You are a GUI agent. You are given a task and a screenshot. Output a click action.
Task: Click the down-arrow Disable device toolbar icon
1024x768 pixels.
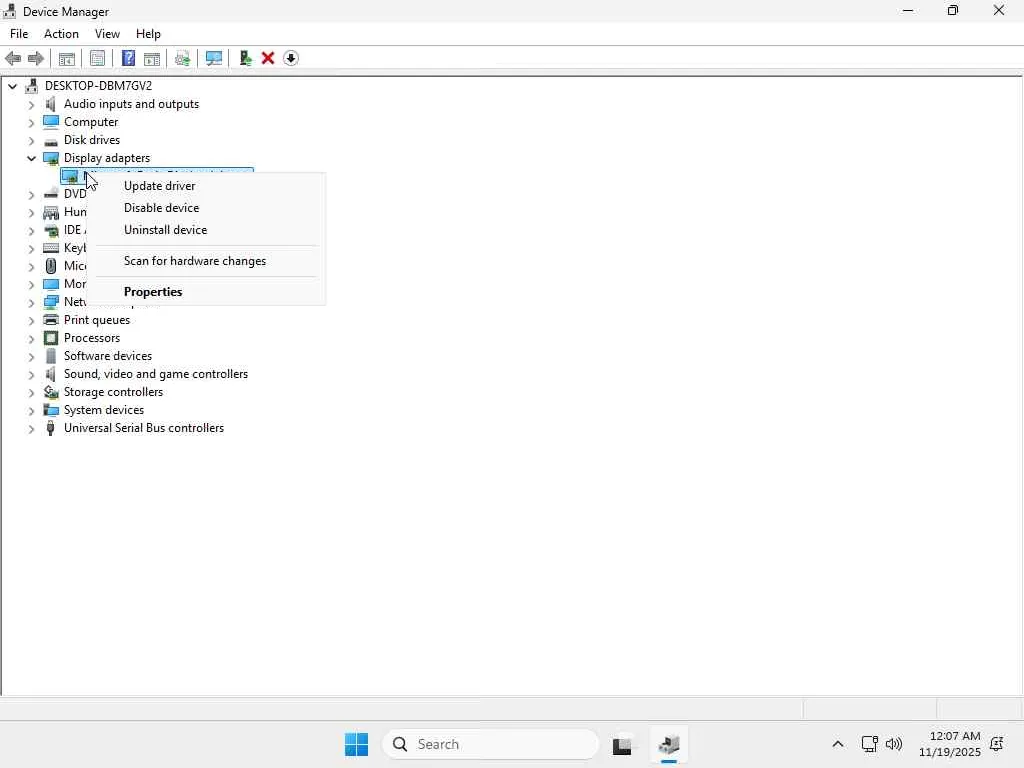[x=291, y=58]
